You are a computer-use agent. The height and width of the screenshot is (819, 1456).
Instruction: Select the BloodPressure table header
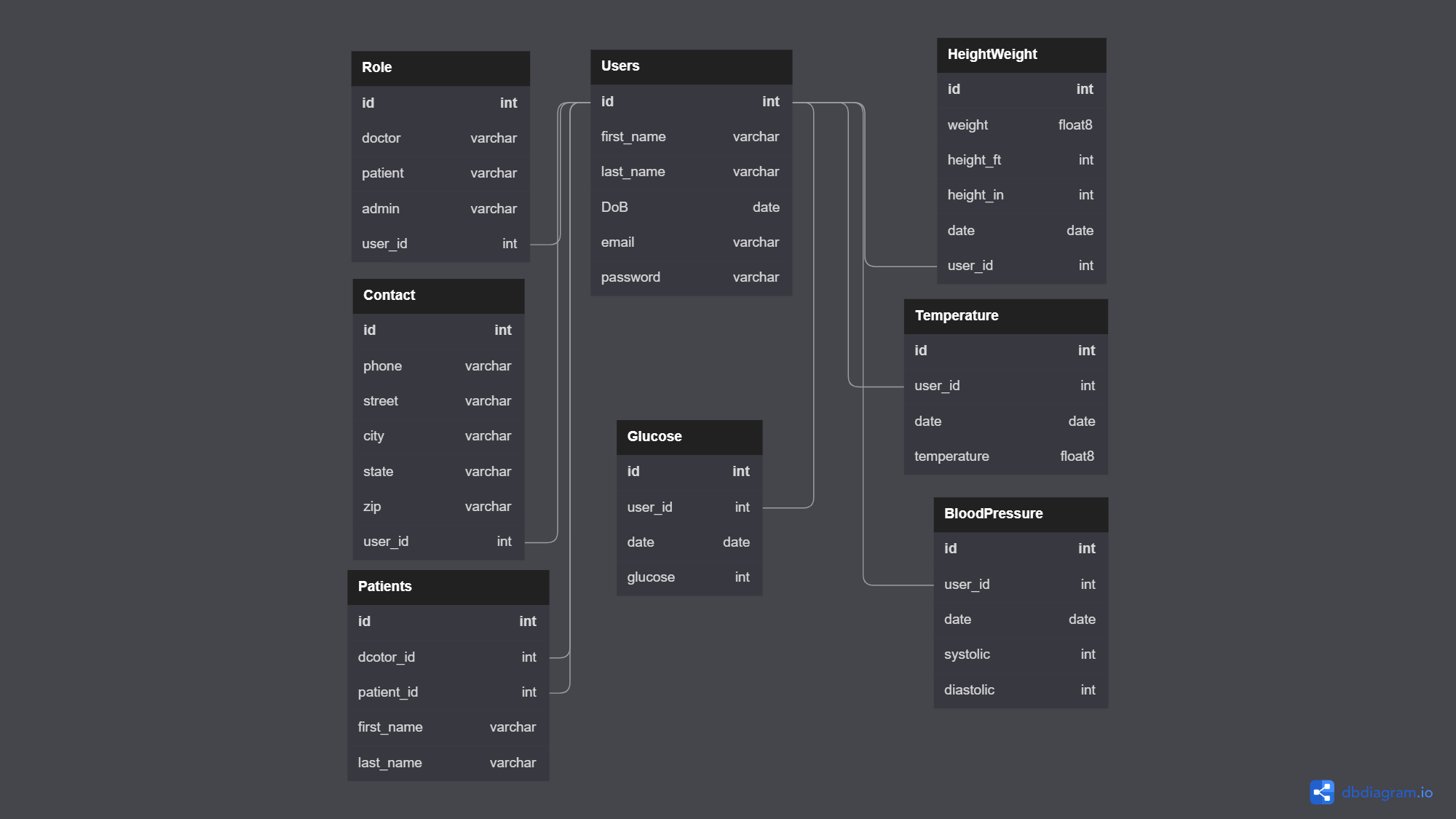point(1020,513)
